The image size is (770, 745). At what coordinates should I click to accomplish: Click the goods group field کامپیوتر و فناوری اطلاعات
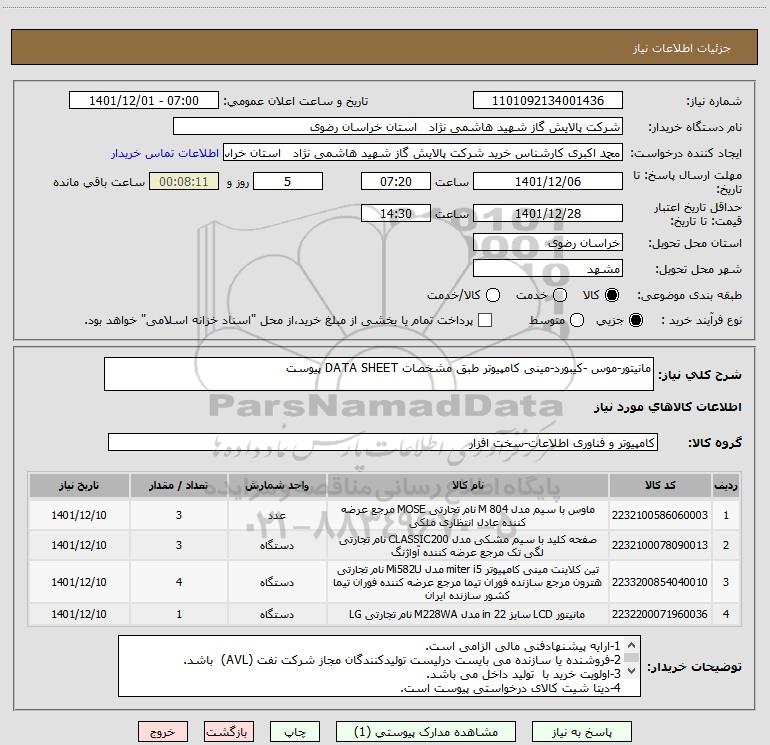point(383,442)
